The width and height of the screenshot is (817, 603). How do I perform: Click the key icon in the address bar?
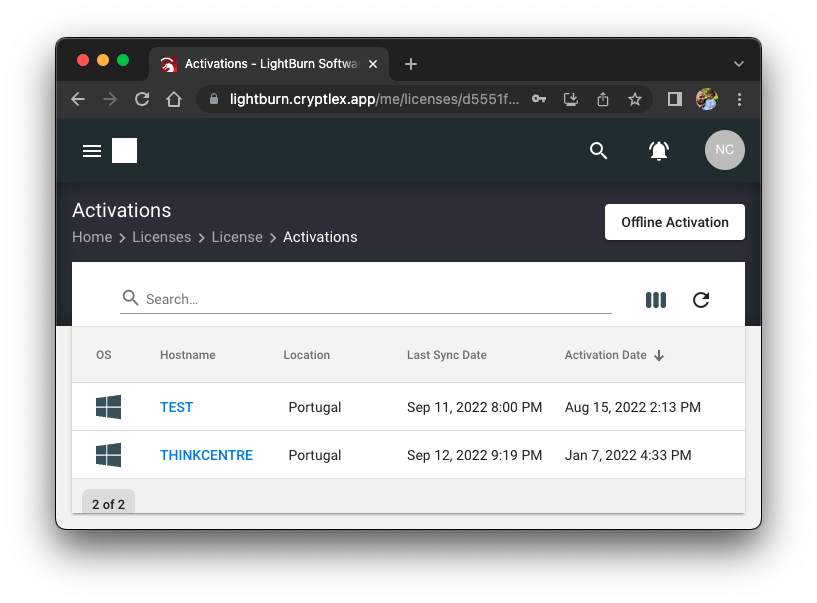[x=539, y=99]
